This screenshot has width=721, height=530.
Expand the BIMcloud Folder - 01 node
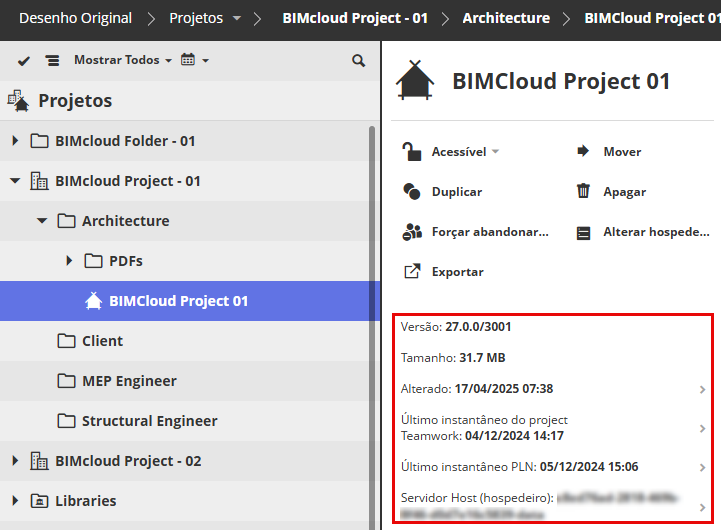pos(15,141)
